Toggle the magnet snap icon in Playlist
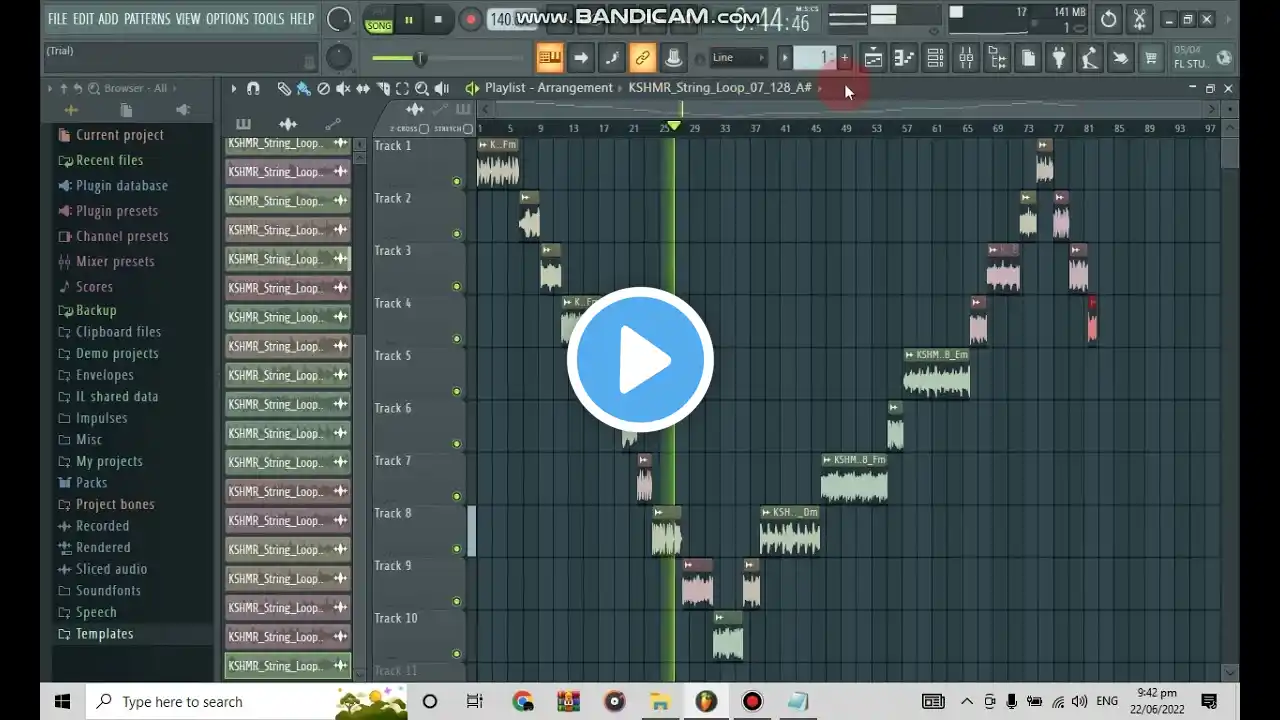The image size is (1280, 720). (x=253, y=88)
